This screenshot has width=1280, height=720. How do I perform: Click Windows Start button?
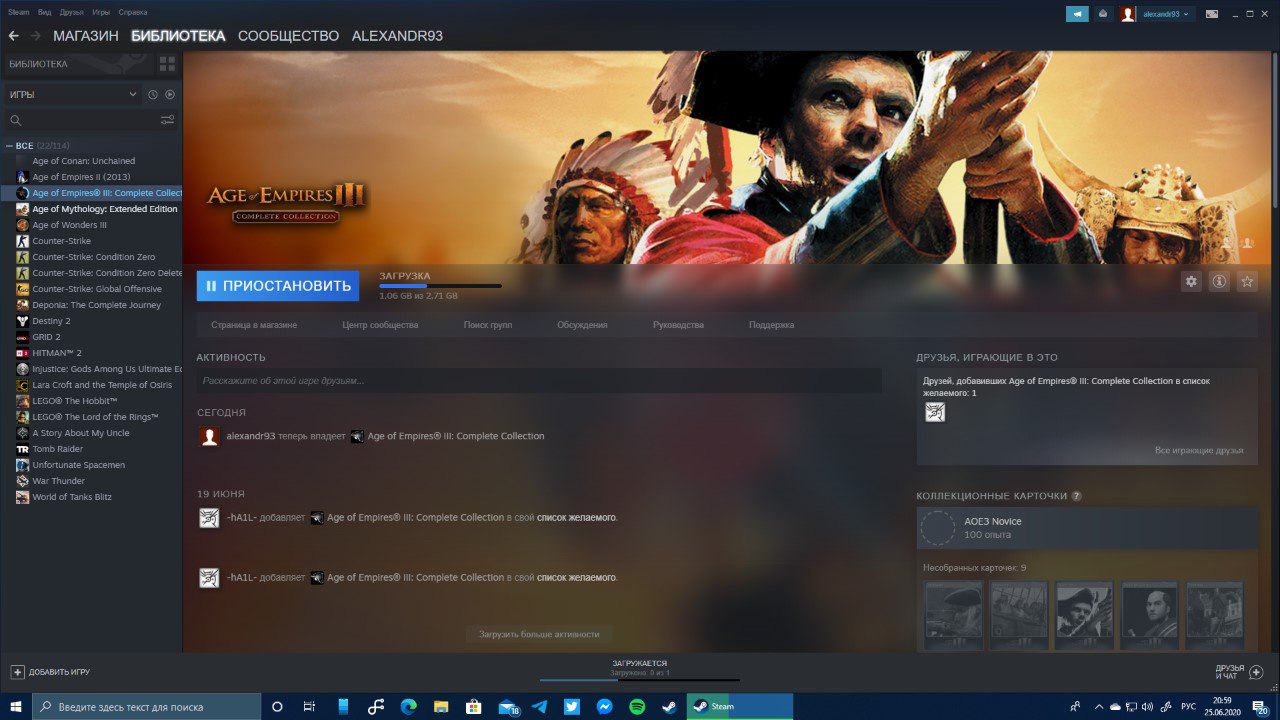tap(15, 706)
